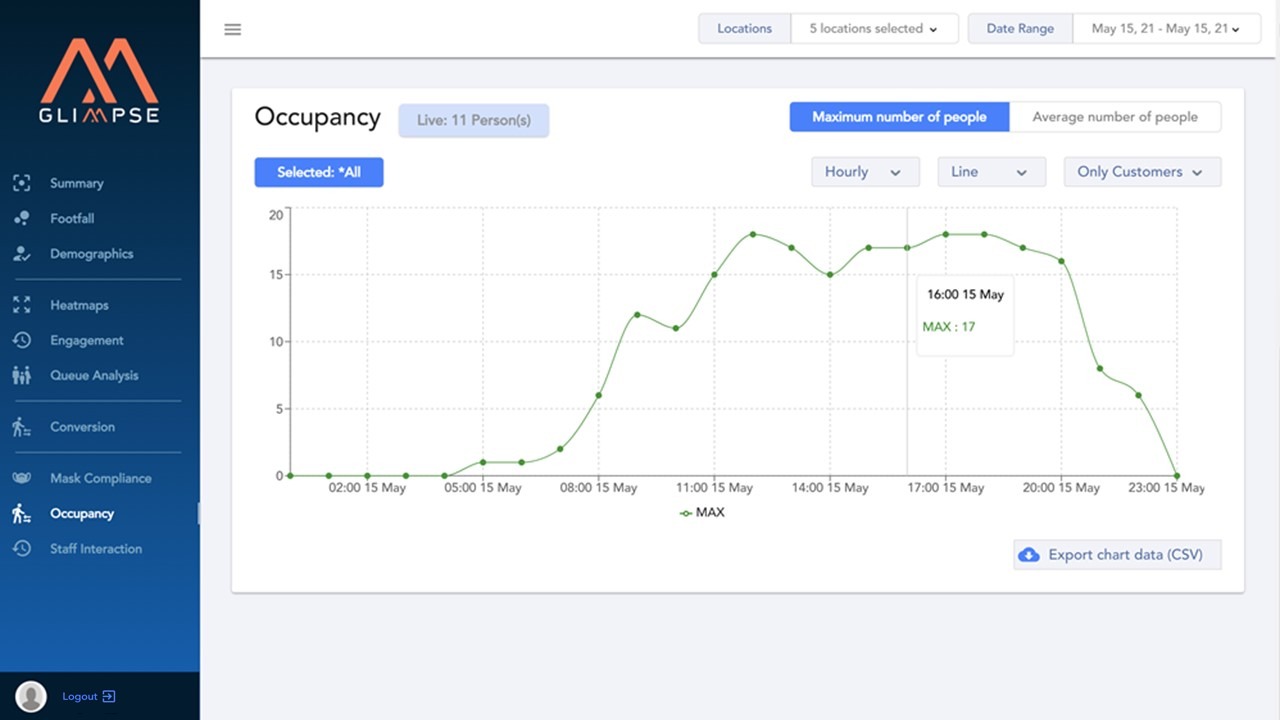Open the Demographics page

click(92, 254)
